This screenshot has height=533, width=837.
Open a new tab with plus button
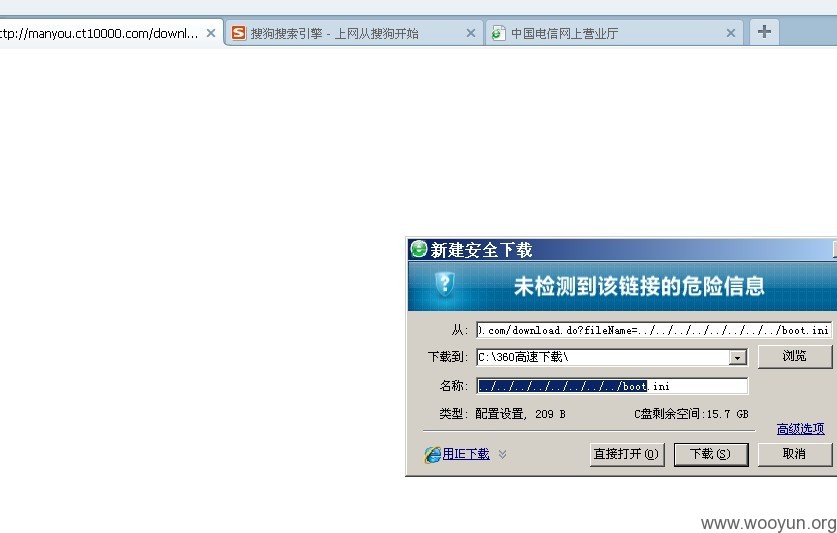(x=764, y=32)
